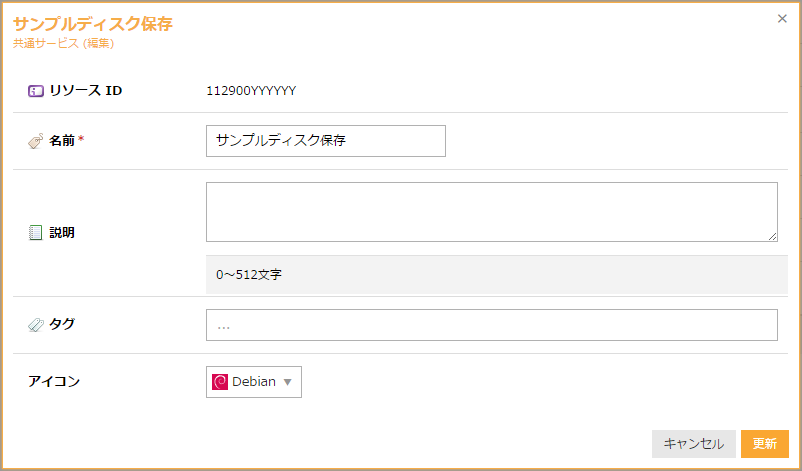
Task: Expand the icon selector dropdown arrow
Action: 288,382
